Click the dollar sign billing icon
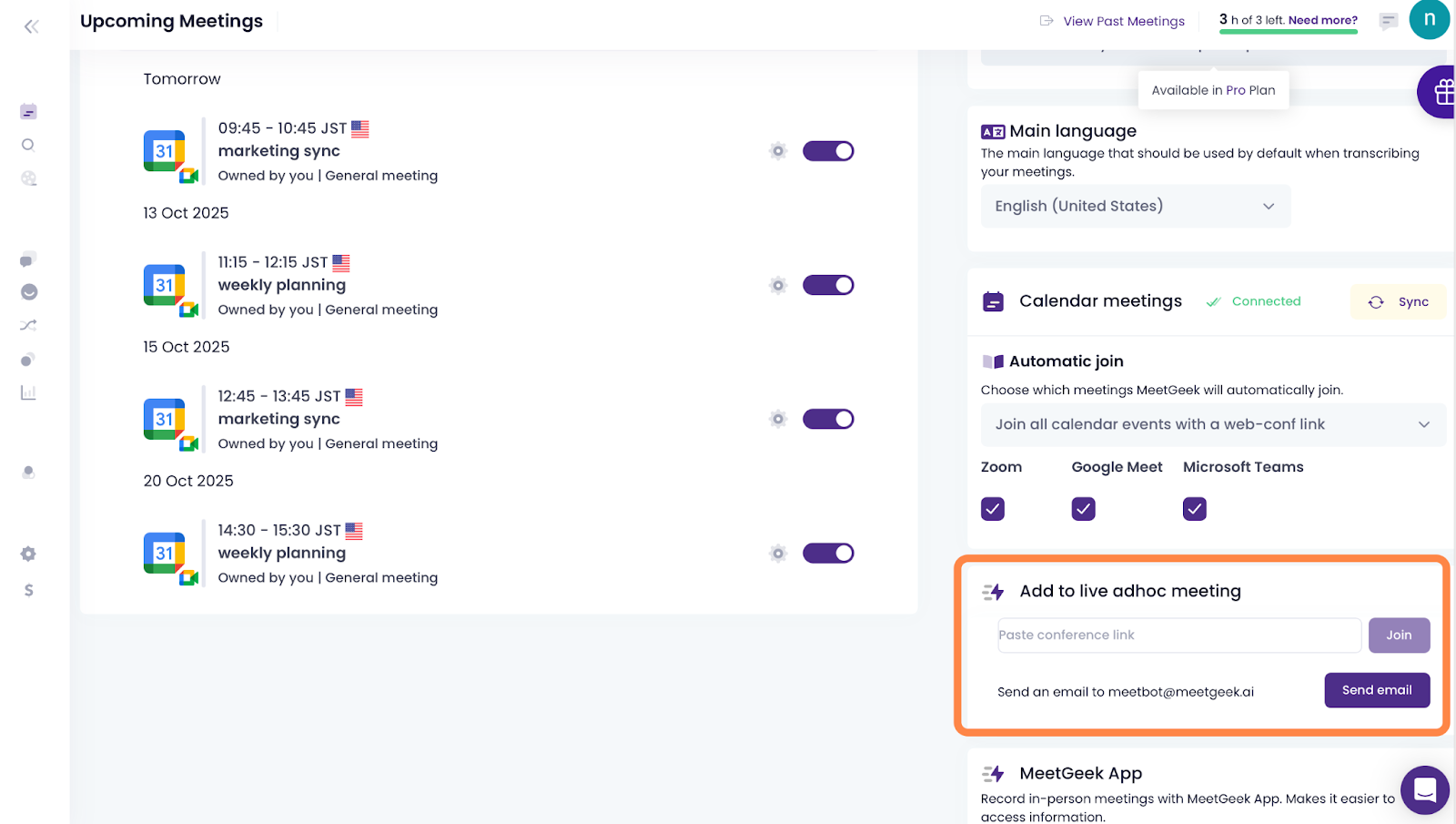The height and width of the screenshot is (824, 1456). tap(28, 590)
